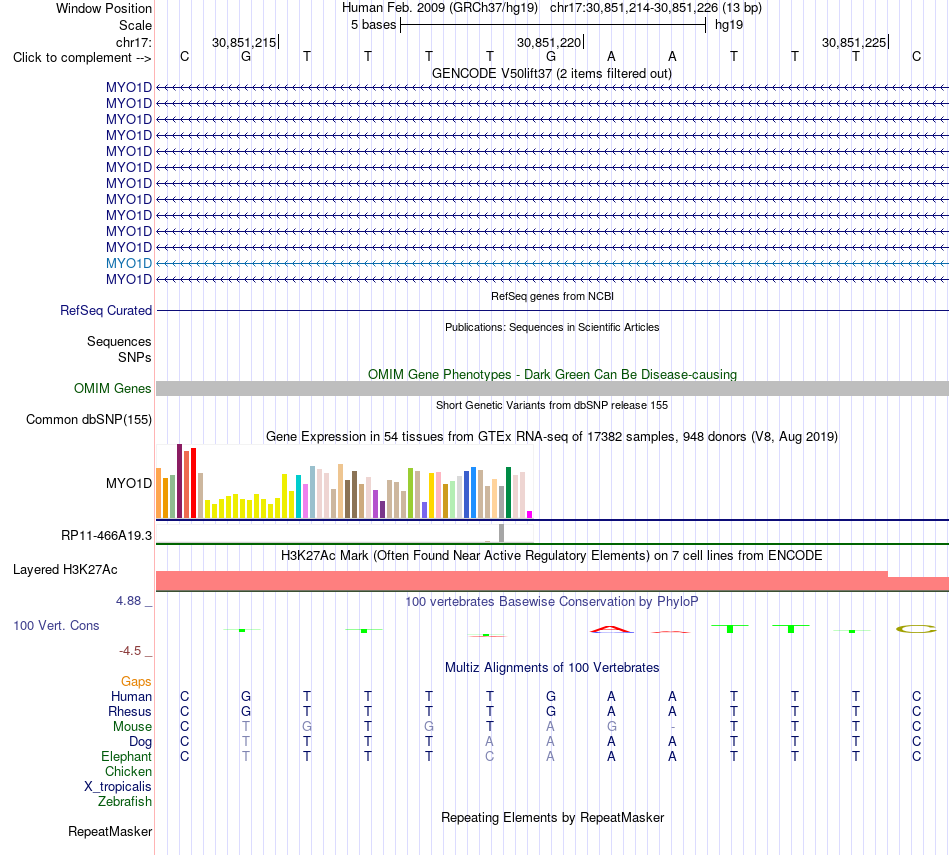Click the RefSeq Curated intron line
Screen dimensions: 950x855
coord(552,311)
